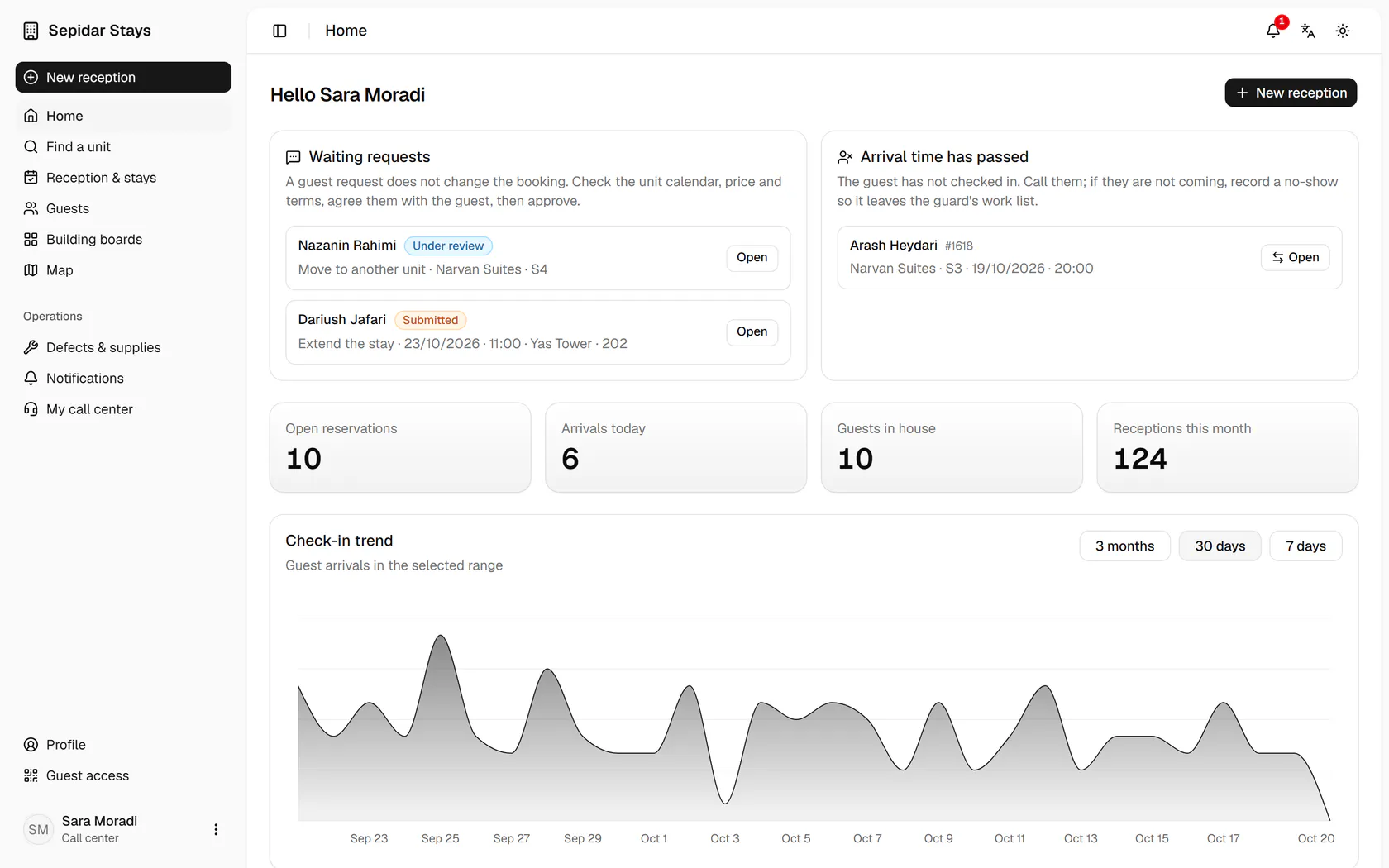This screenshot has height=868, width=1389.
Task: Click the Hello Sara Moradi heading
Action: point(347,95)
